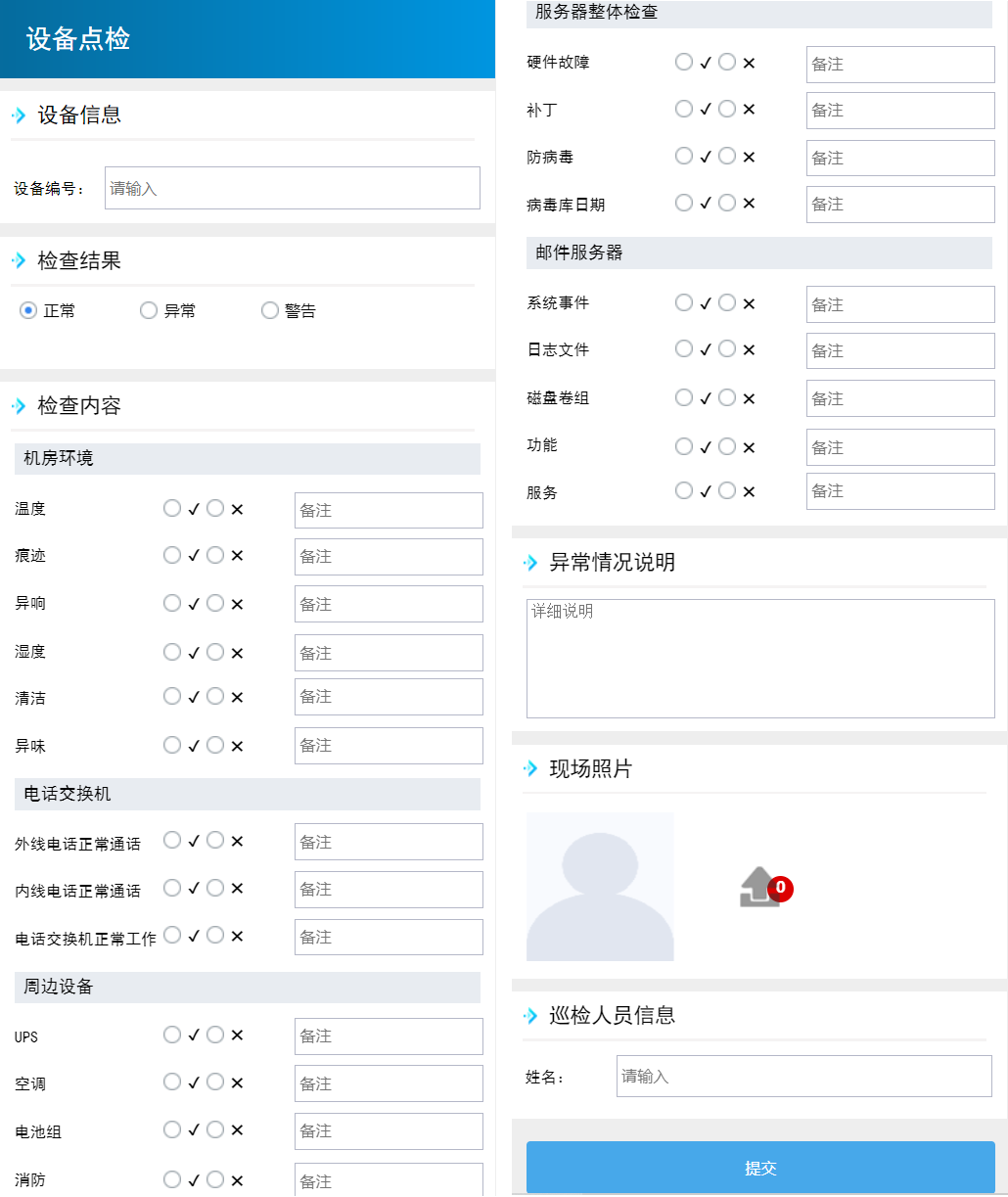Click the arrow icon beside 检查结果 heading
The height and width of the screenshot is (1197, 1008).
coord(19,260)
